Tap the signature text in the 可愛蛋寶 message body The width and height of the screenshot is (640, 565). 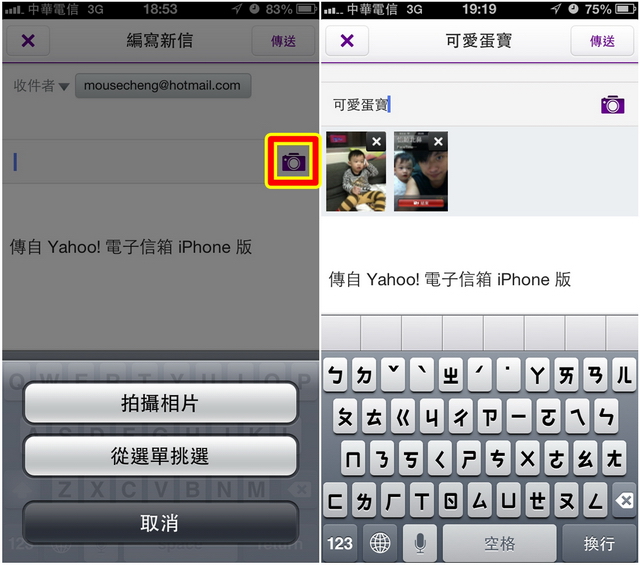tap(450, 280)
